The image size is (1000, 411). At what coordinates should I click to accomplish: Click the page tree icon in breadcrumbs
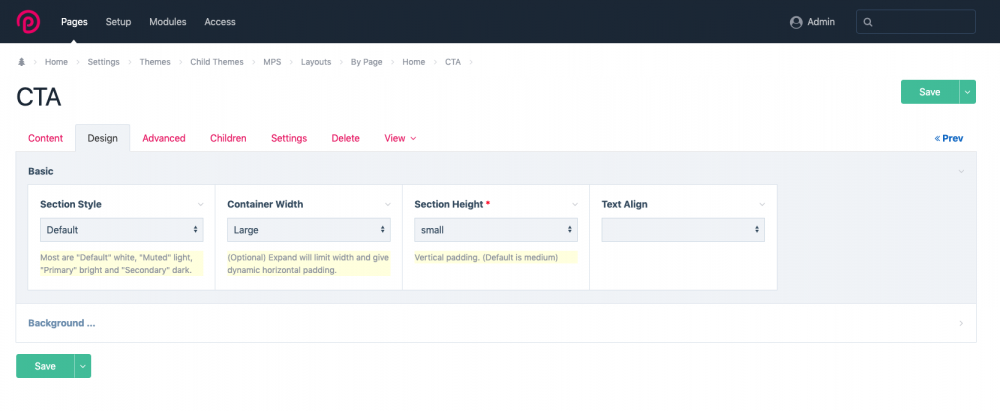22,62
